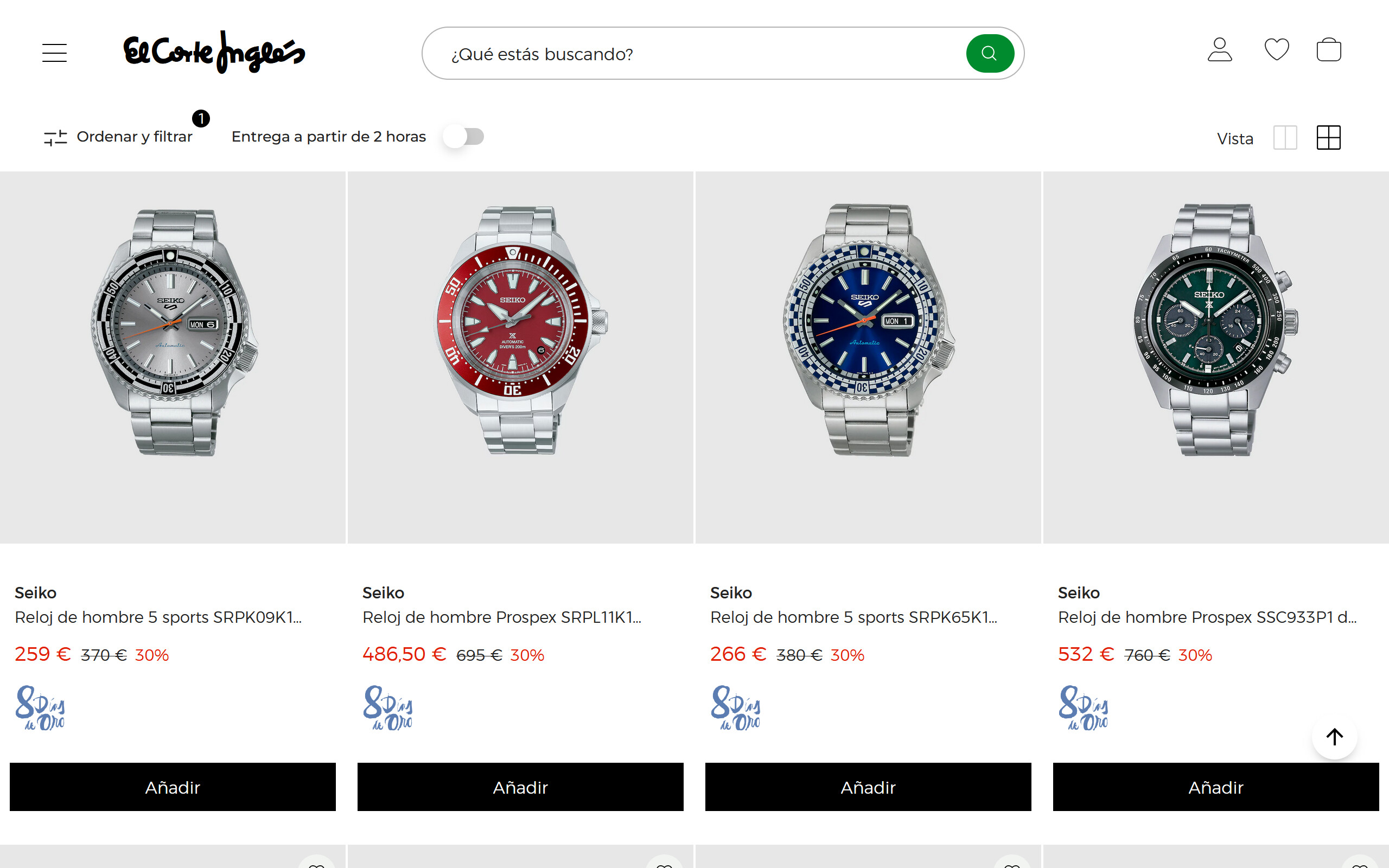Open the red Prospex watch image
1389x868 pixels.
[520, 330]
